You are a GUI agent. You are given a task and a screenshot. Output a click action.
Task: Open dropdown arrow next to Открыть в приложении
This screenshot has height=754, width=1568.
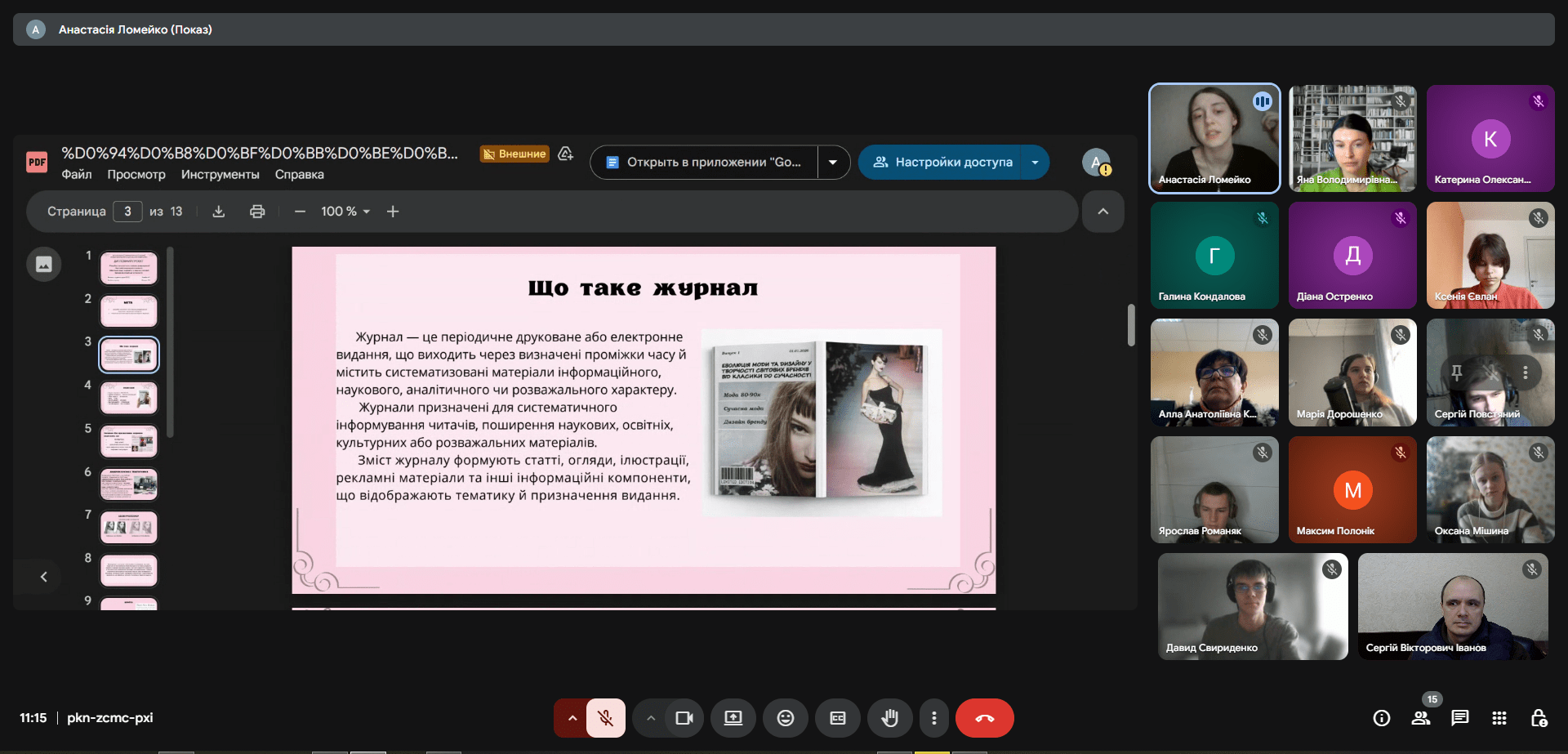[833, 163]
